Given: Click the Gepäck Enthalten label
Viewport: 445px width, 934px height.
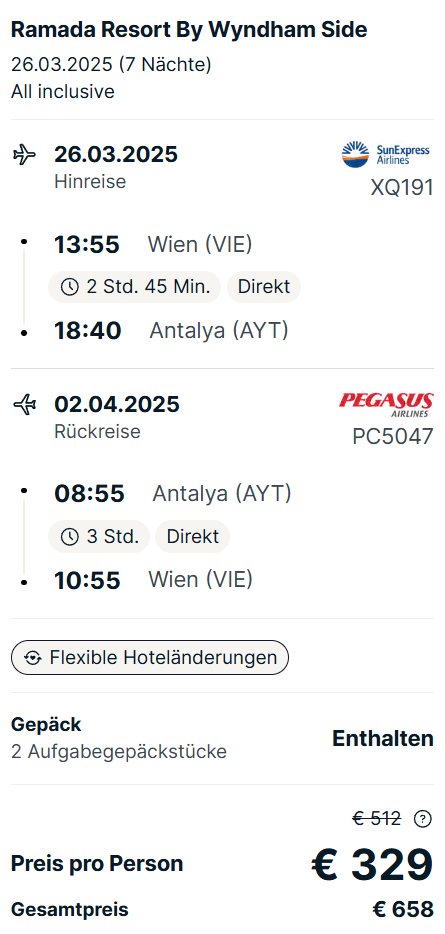Looking at the screenshot, I should tap(383, 739).
